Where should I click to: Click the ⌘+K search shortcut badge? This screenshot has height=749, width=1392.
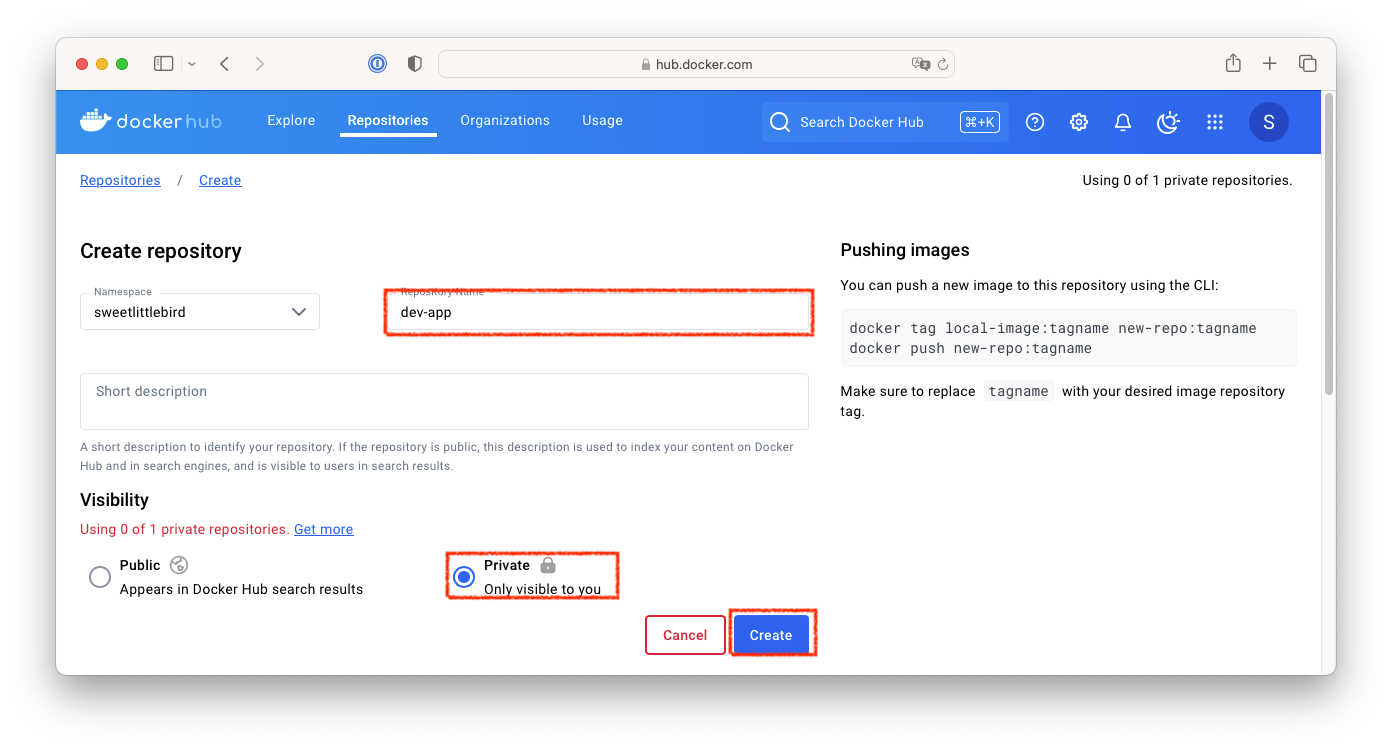[x=979, y=122]
